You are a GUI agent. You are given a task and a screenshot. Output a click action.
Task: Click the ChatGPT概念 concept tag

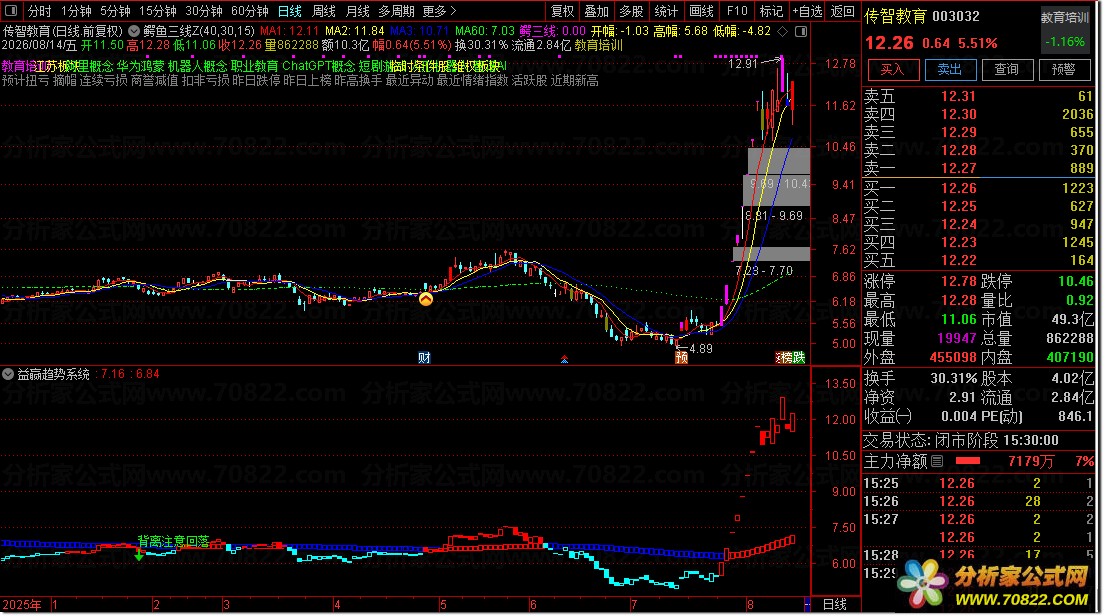tap(319, 66)
